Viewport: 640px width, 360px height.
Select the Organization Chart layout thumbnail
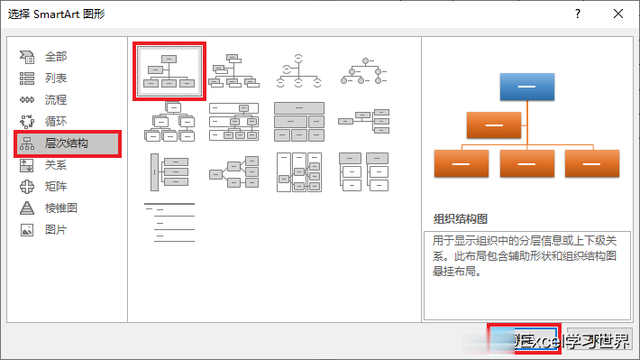tap(169, 71)
